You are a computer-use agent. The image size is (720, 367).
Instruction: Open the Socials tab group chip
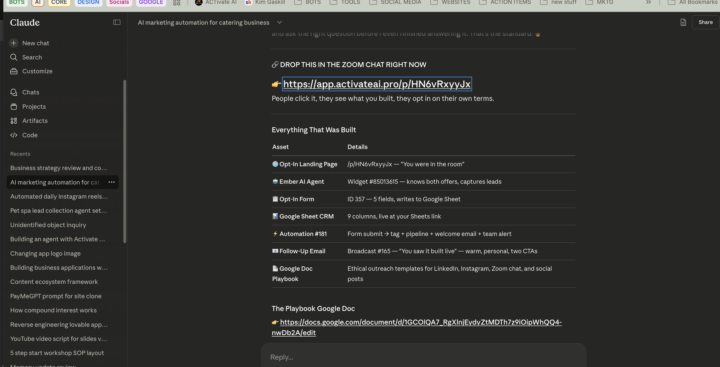pyautogui.click(x=118, y=2)
